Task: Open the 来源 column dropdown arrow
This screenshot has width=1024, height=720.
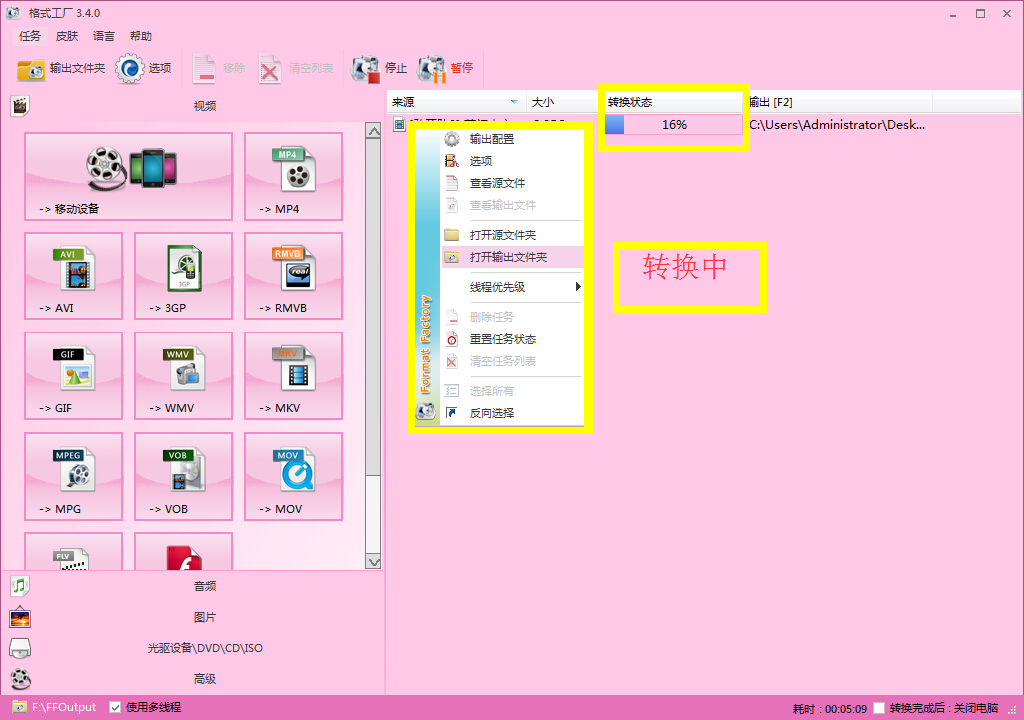Action: (x=514, y=102)
